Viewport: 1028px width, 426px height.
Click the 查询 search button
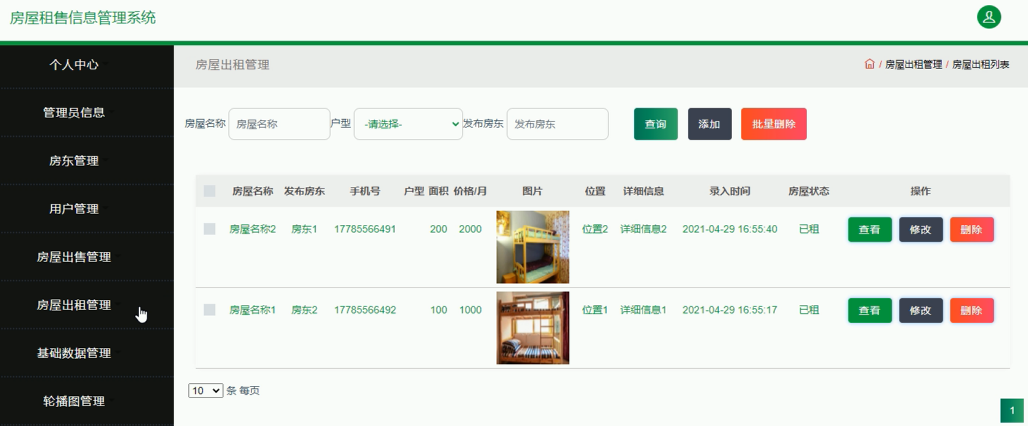tap(656, 124)
